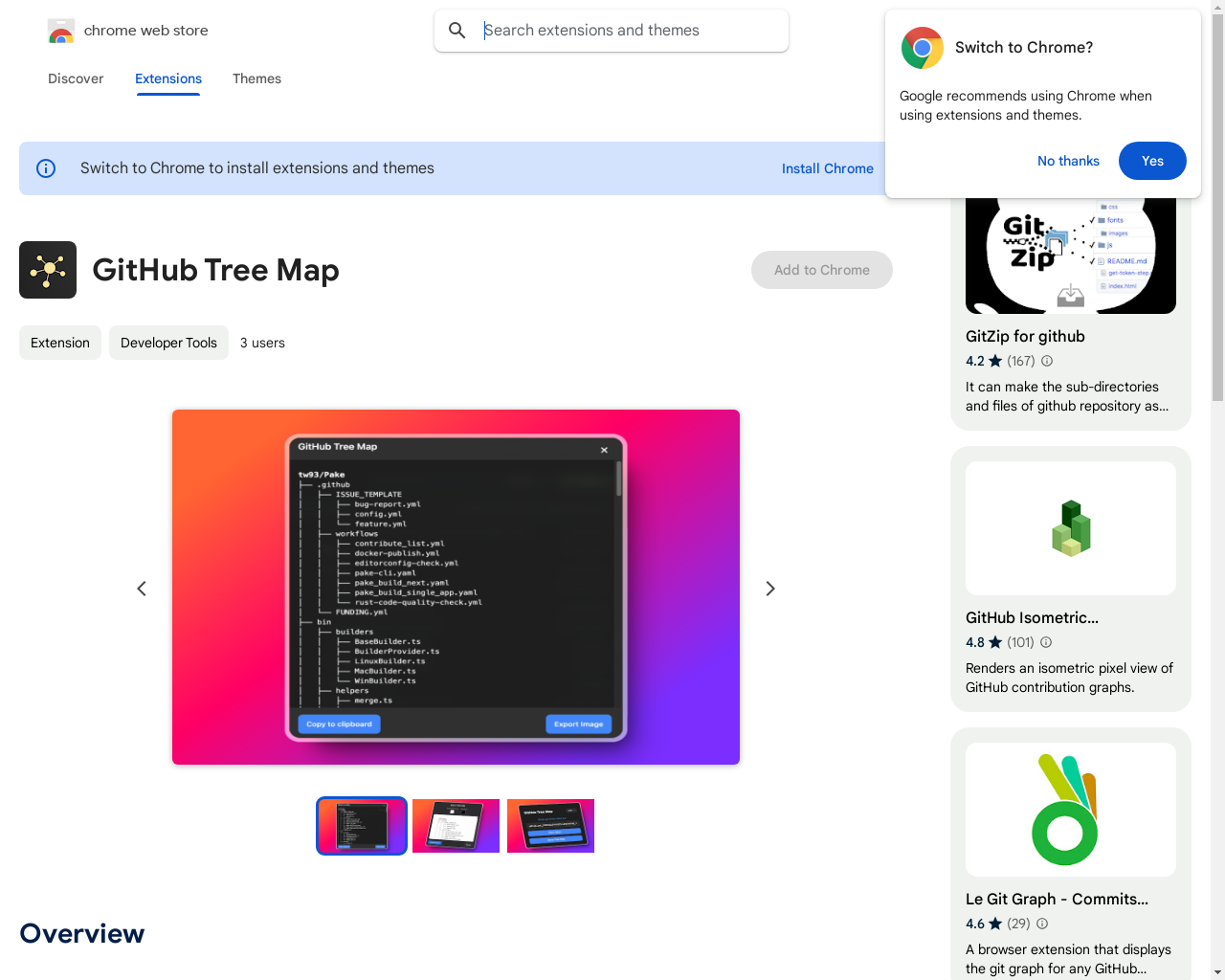Show the previous screenshot with left arrow
Screen dimensions: 1225x980
(x=142, y=589)
